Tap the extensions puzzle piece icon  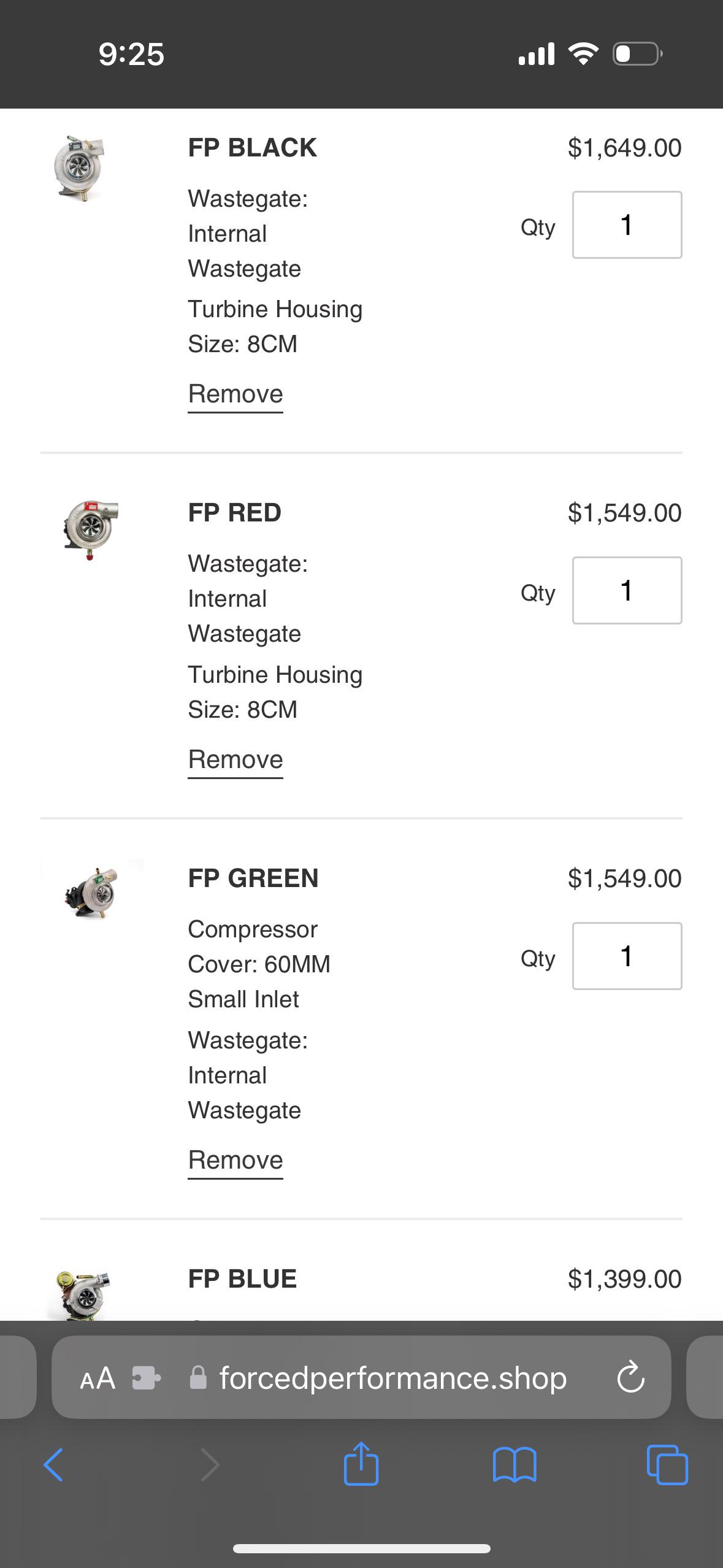[147, 1378]
